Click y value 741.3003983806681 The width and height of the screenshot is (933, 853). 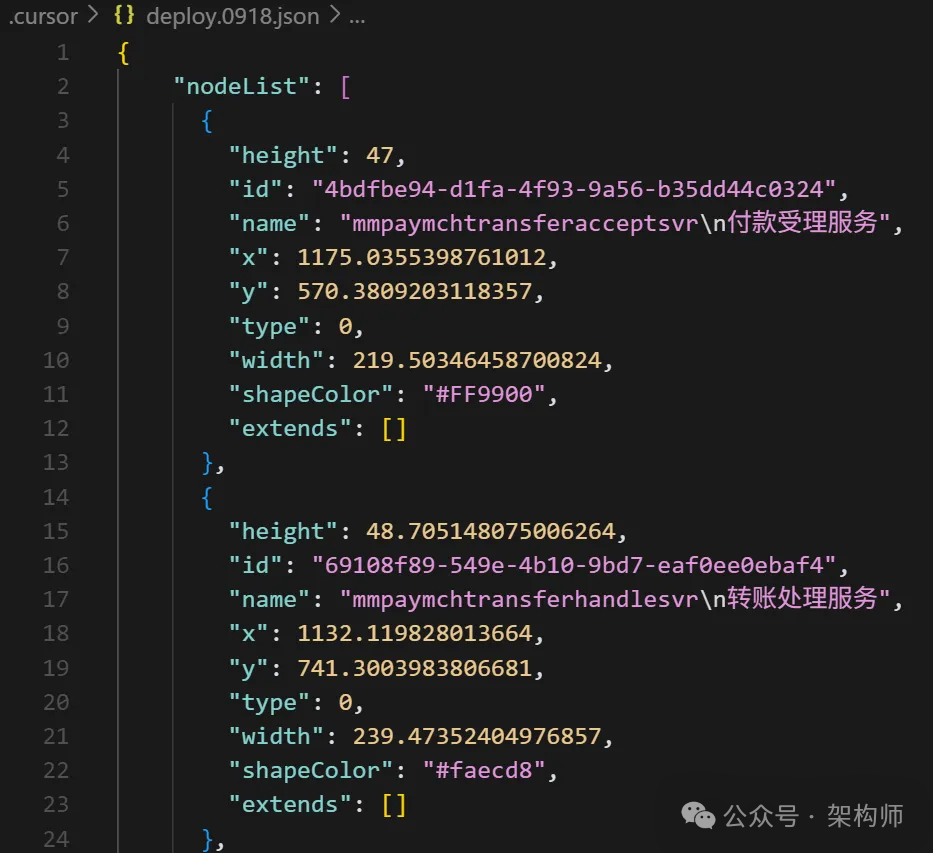point(414,668)
